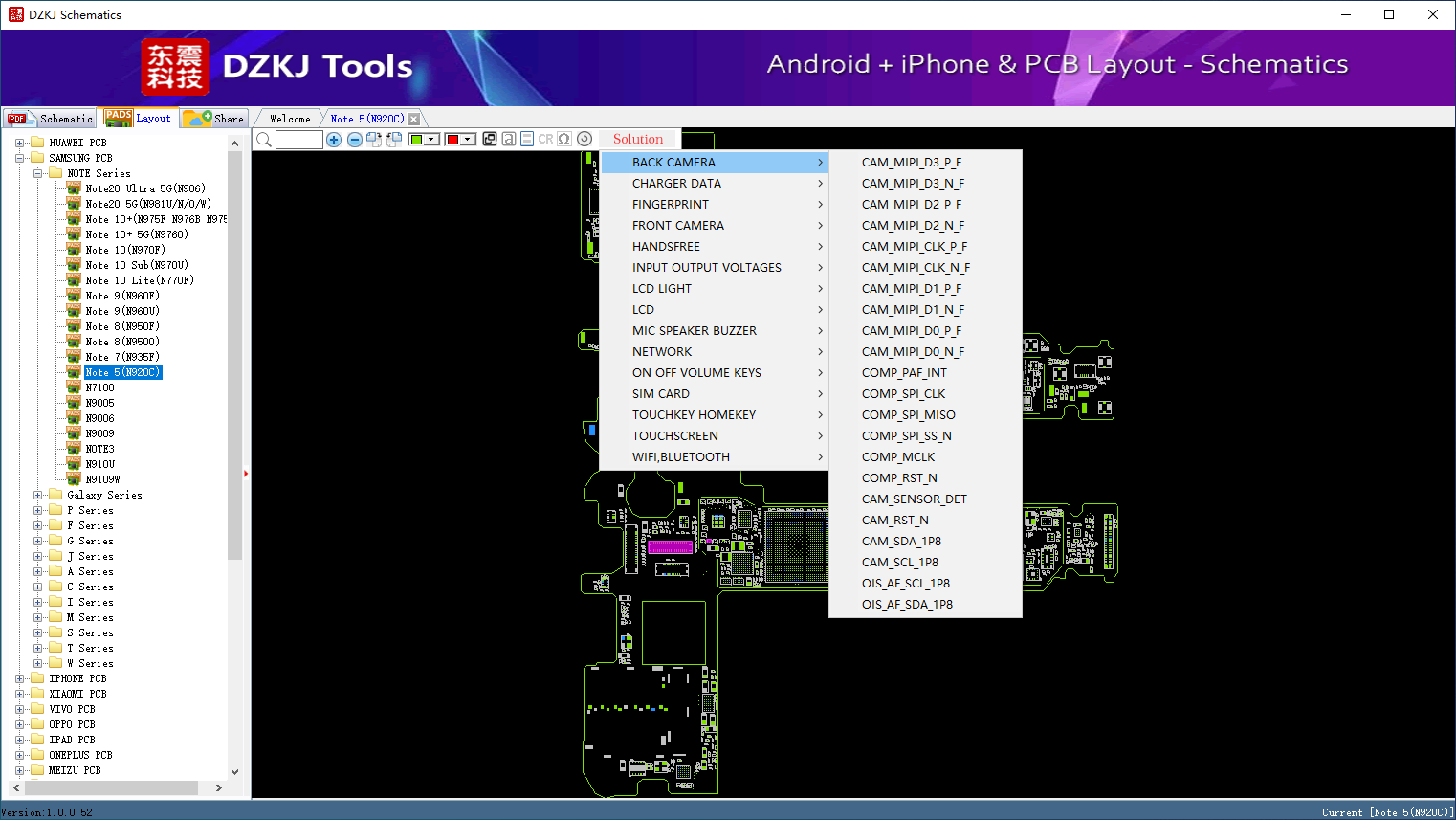Click the blue stacked-rectangles component icon
This screenshot has width=1456, height=820.
(527, 139)
